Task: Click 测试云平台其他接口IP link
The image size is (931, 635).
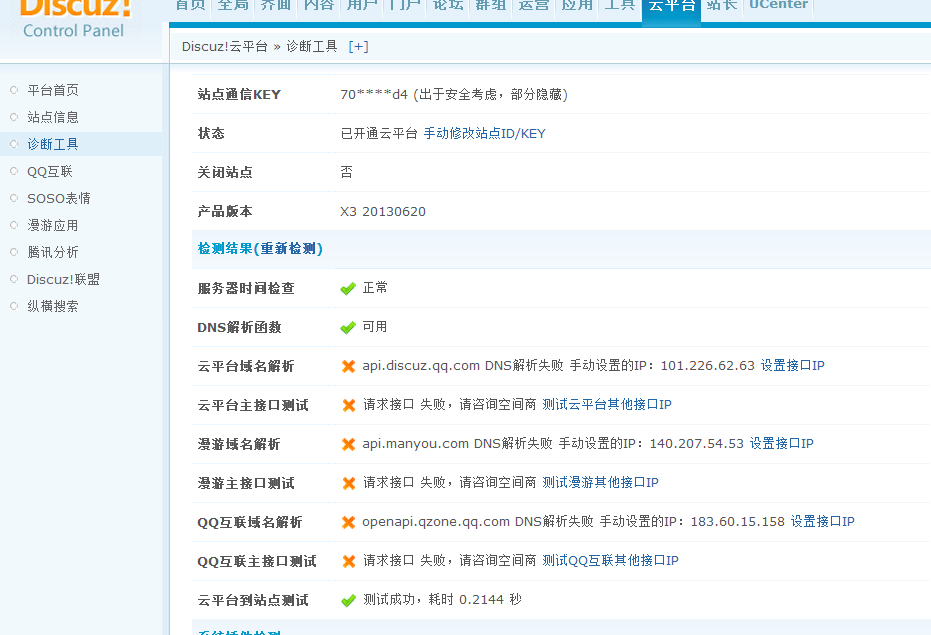Action: tap(607, 405)
